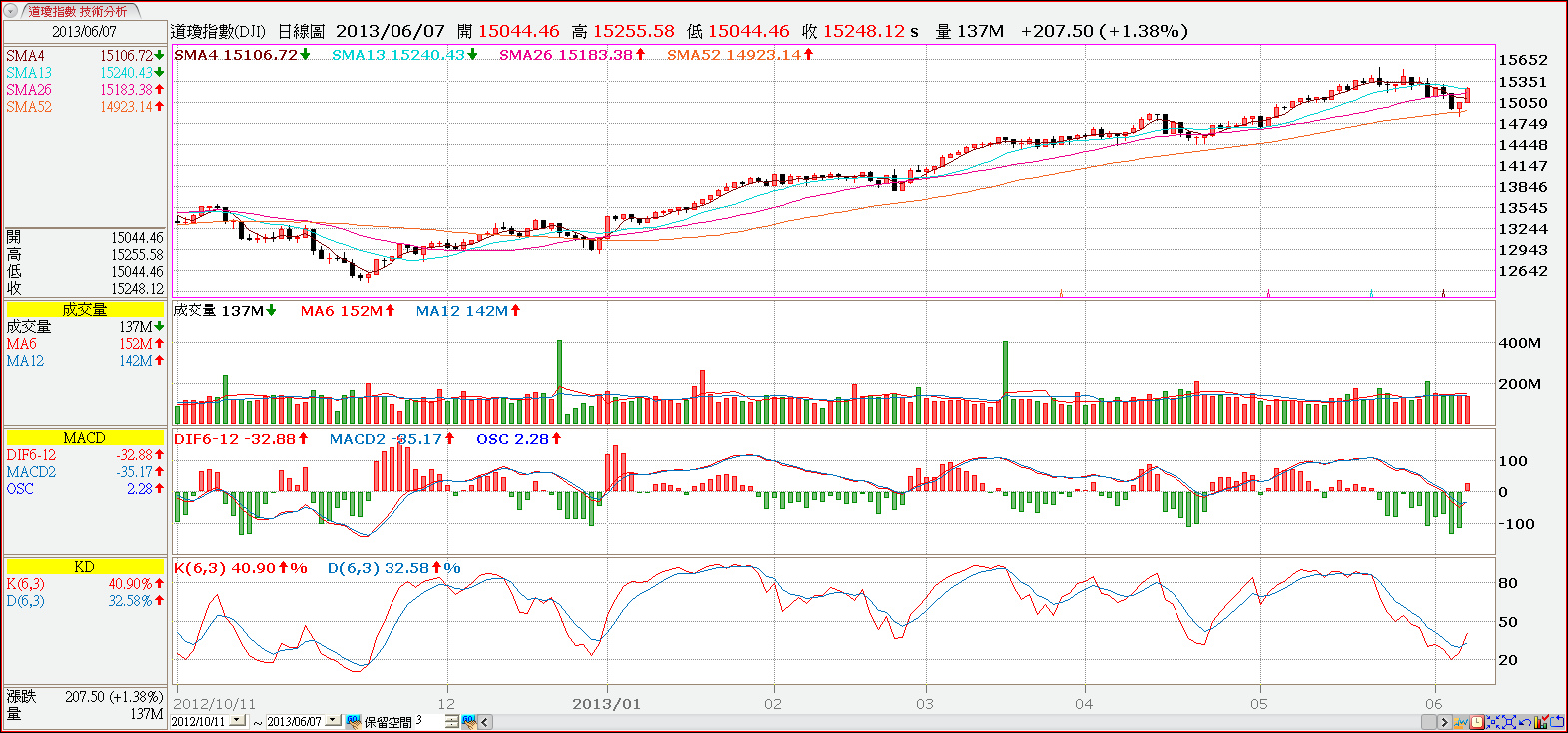Click the shrink arrows zoom-out icon

click(x=1493, y=722)
